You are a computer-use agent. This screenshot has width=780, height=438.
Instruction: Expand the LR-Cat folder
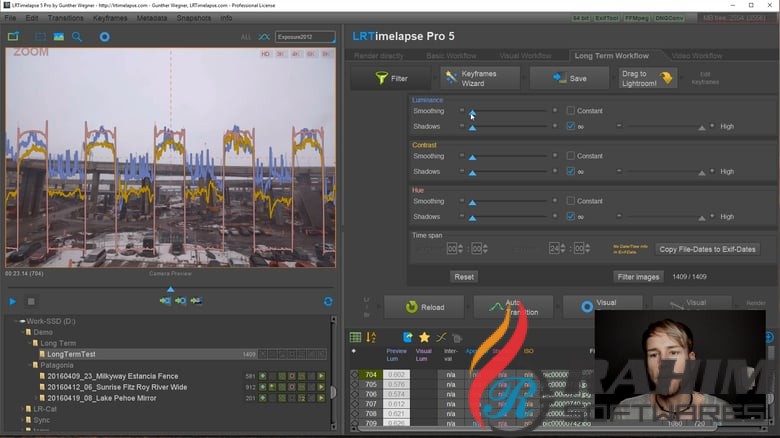(20, 409)
